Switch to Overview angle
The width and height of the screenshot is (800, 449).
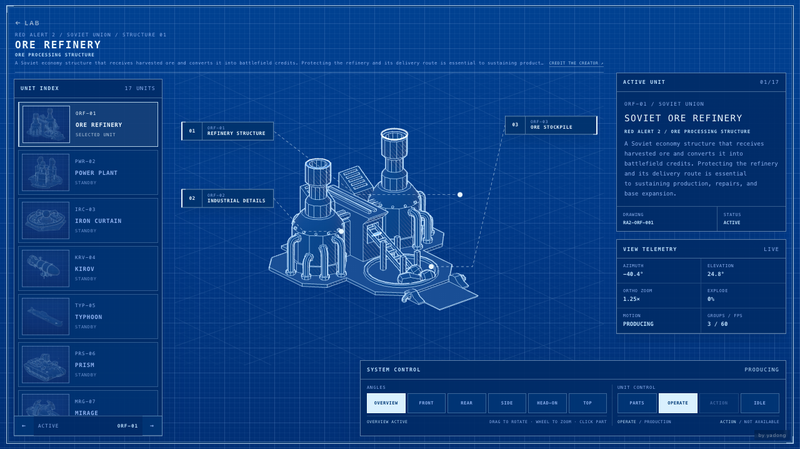tap(386, 403)
